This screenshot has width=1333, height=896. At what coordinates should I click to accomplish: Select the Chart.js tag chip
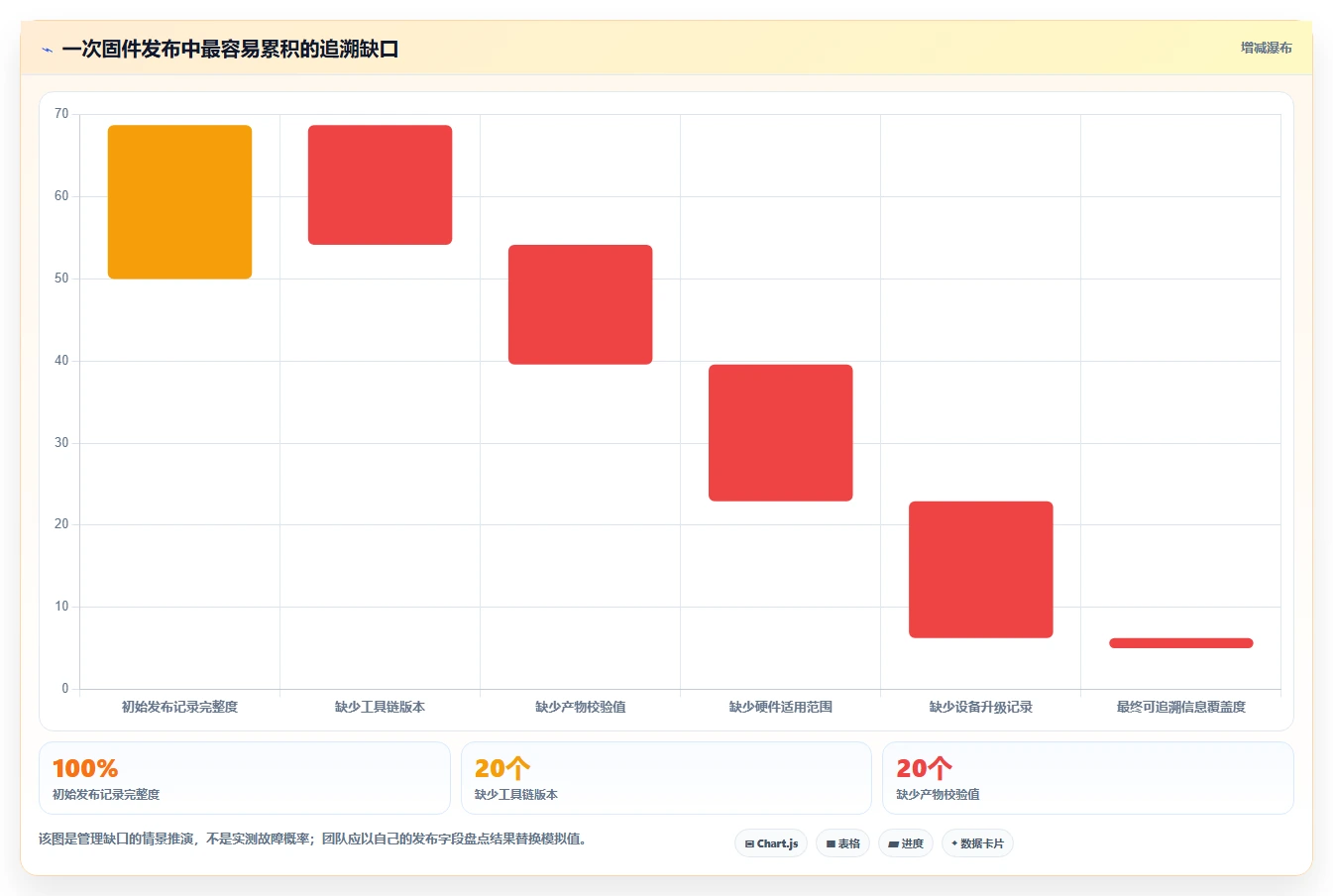pyautogui.click(x=771, y=843)
